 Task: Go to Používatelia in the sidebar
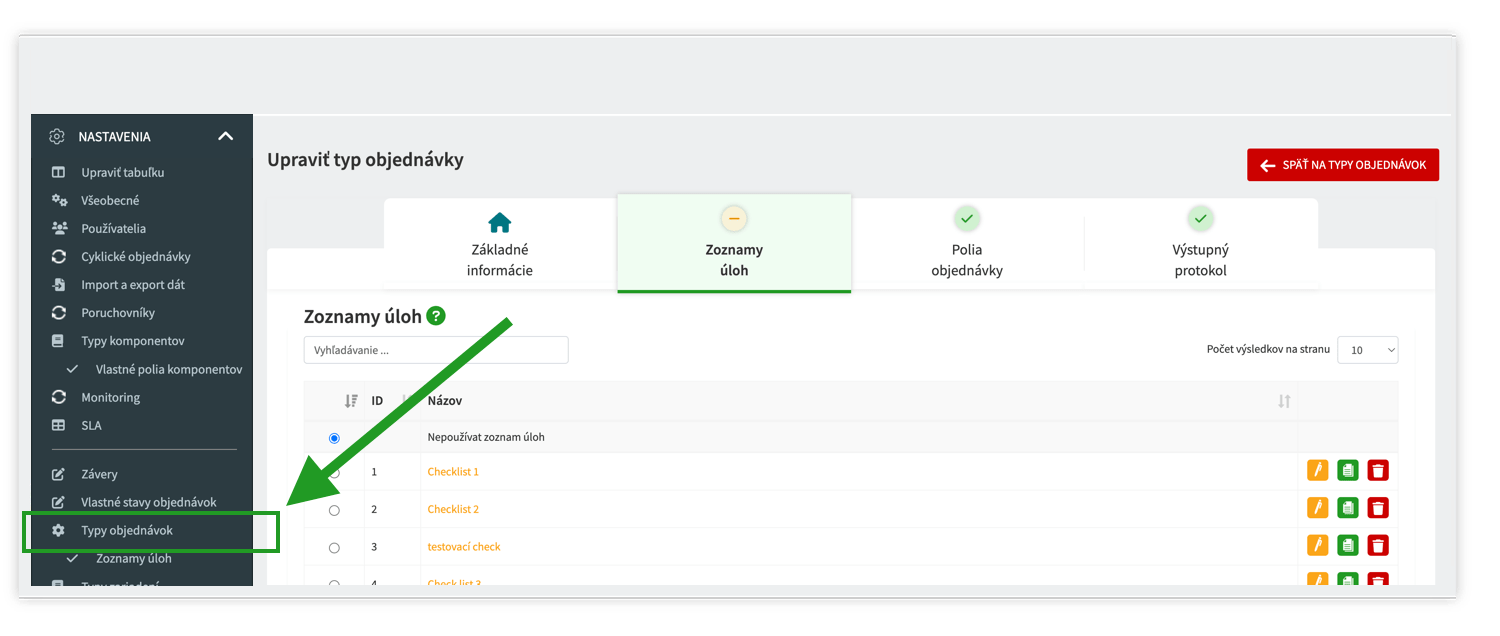pos(113,228)
